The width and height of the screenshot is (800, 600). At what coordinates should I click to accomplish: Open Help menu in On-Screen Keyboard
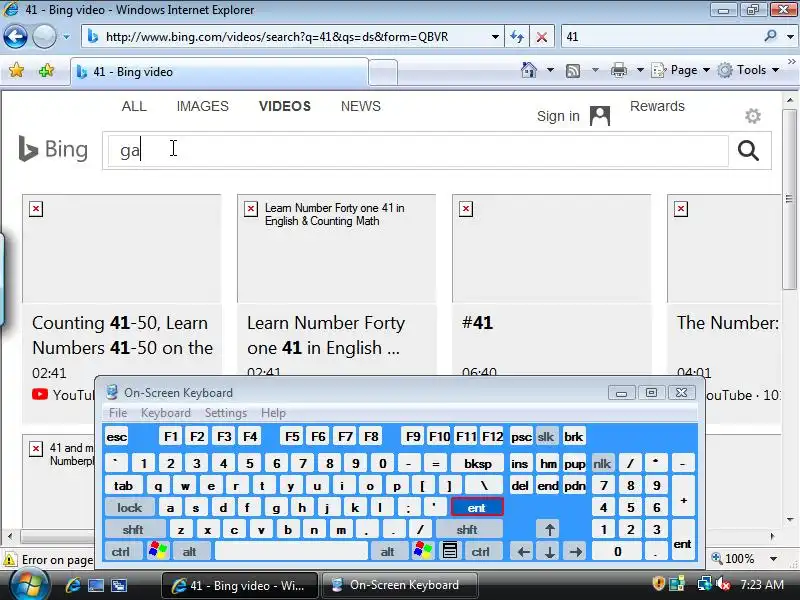click(x=273, y=413)
